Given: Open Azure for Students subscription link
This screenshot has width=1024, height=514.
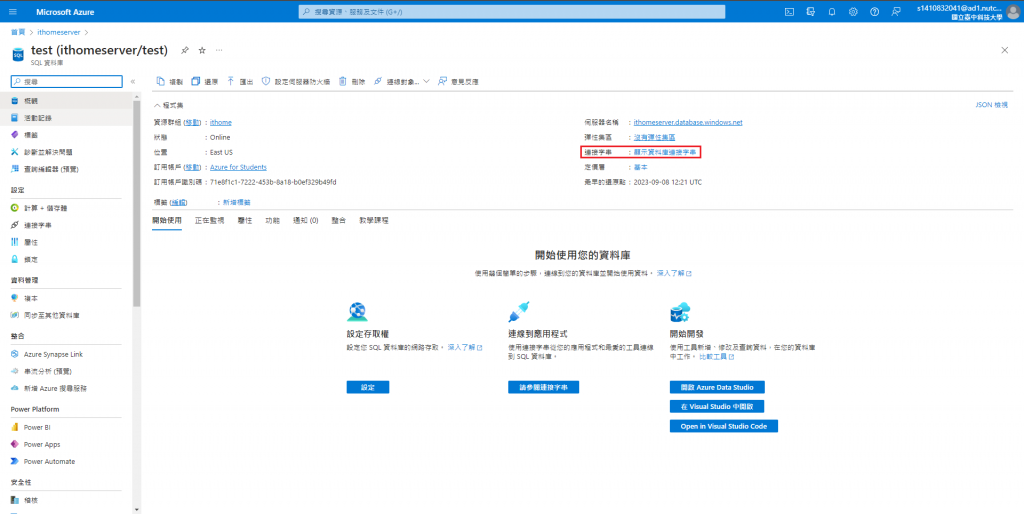Looking at the screenshot, I should tap(238, 167).
